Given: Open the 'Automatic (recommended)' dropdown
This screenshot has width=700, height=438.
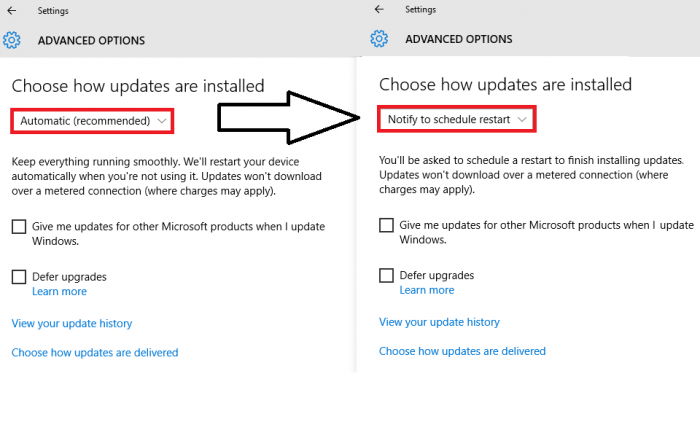Looking at the screenshot, I should (91, 121).
